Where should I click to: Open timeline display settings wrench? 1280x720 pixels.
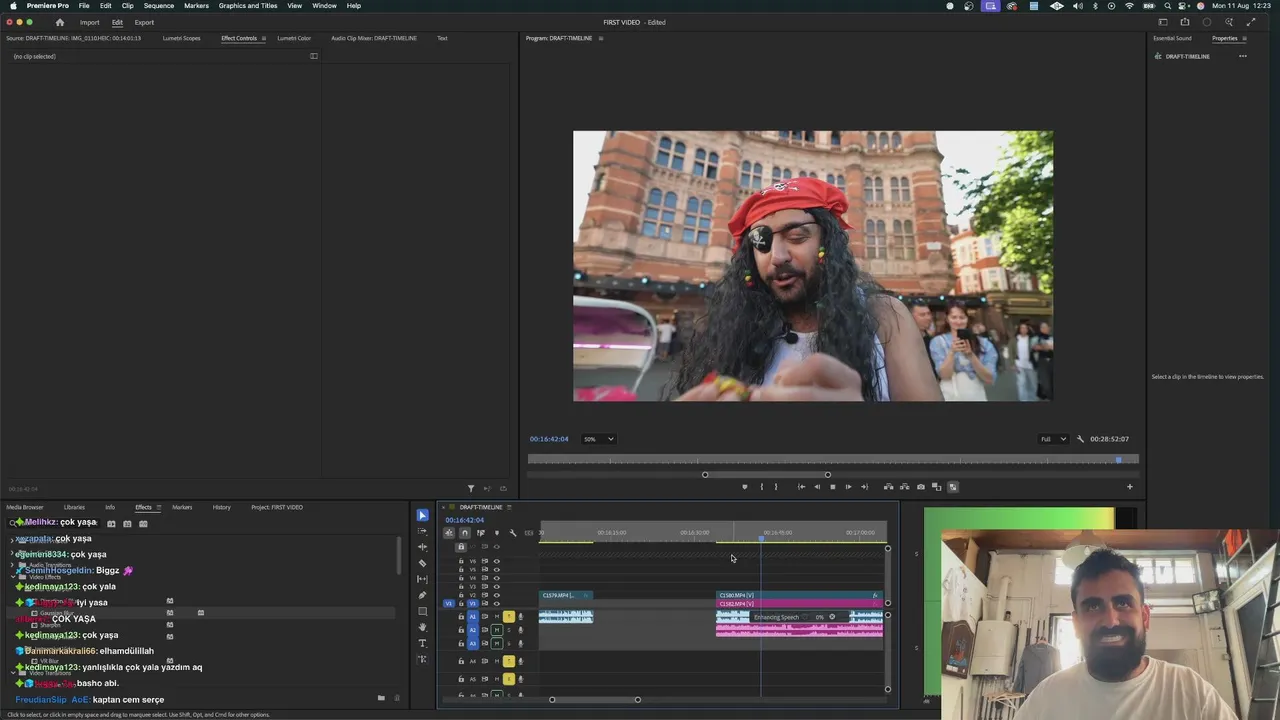click(513, 533)
